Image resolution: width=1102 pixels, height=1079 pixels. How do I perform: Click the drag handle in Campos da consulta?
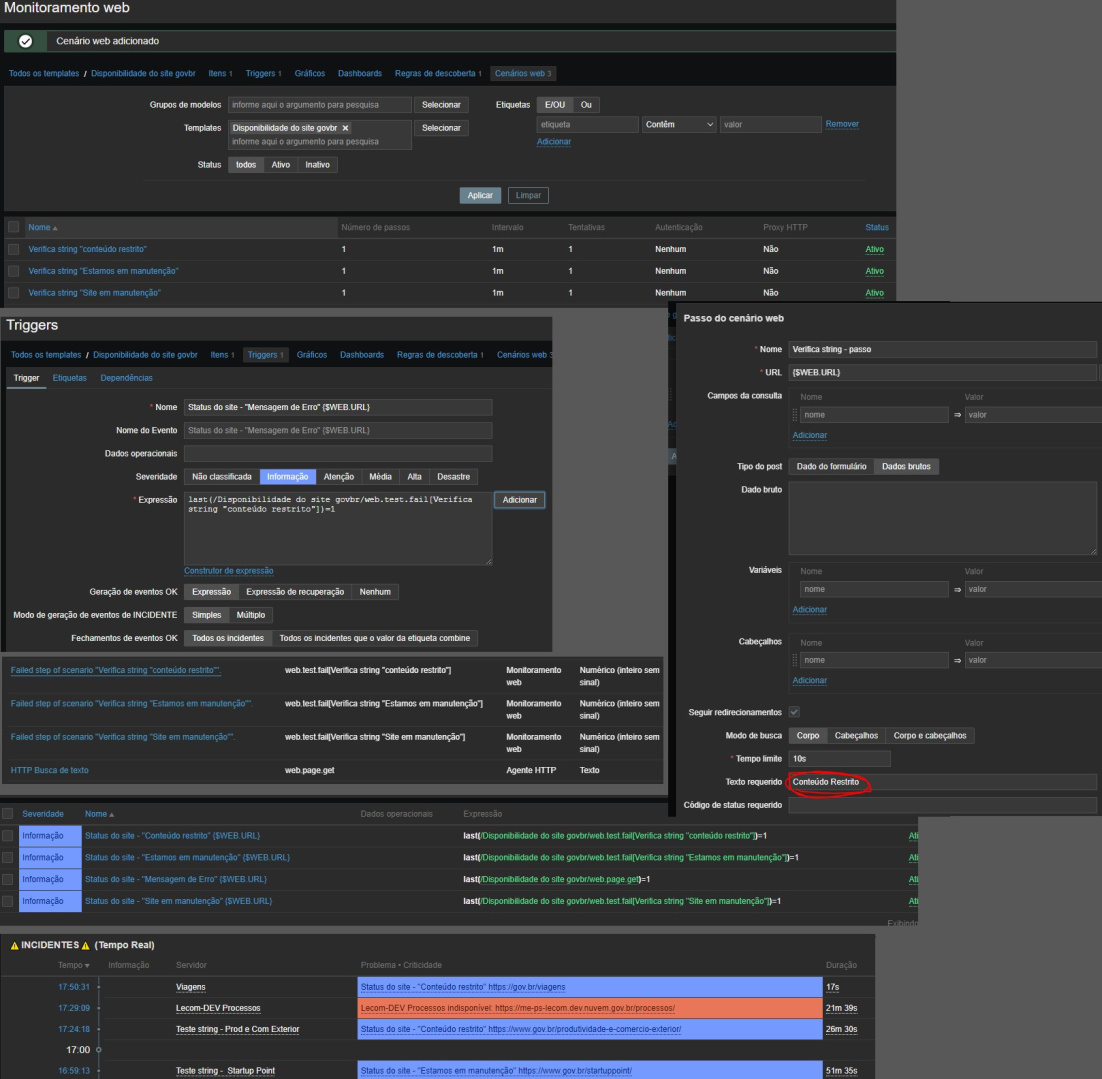click(x=796, y=415)
